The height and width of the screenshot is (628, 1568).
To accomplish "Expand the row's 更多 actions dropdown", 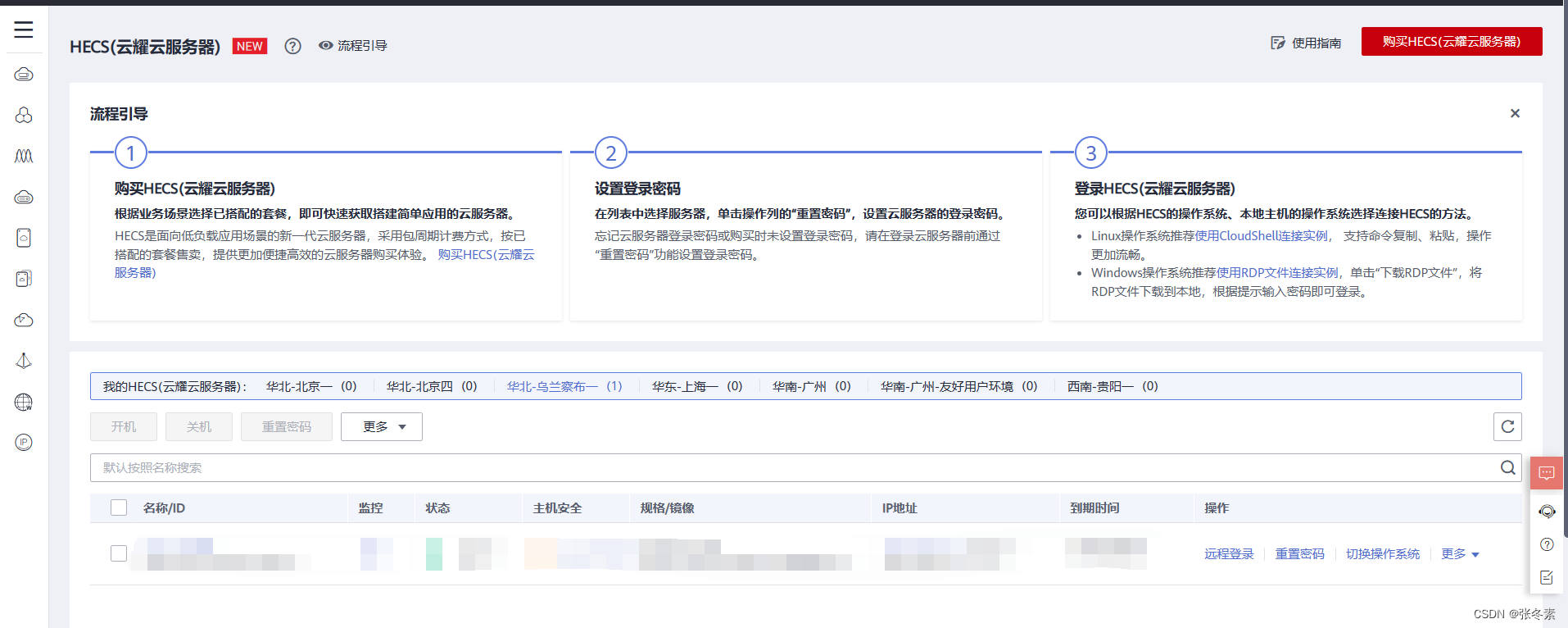I will pyautogui.click(x=1460, y=554).
